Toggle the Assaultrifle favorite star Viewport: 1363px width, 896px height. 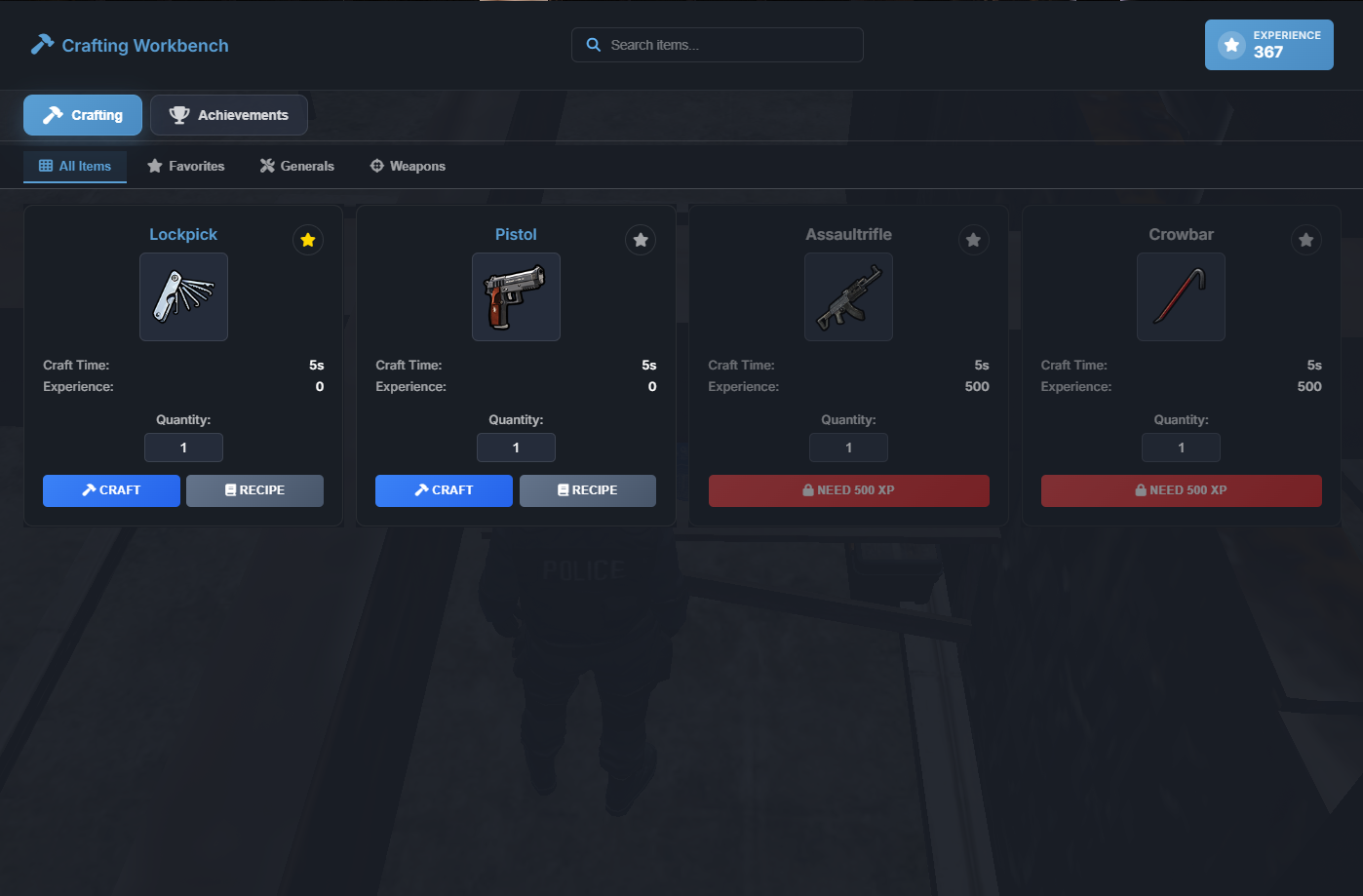[x=973, y=239]
